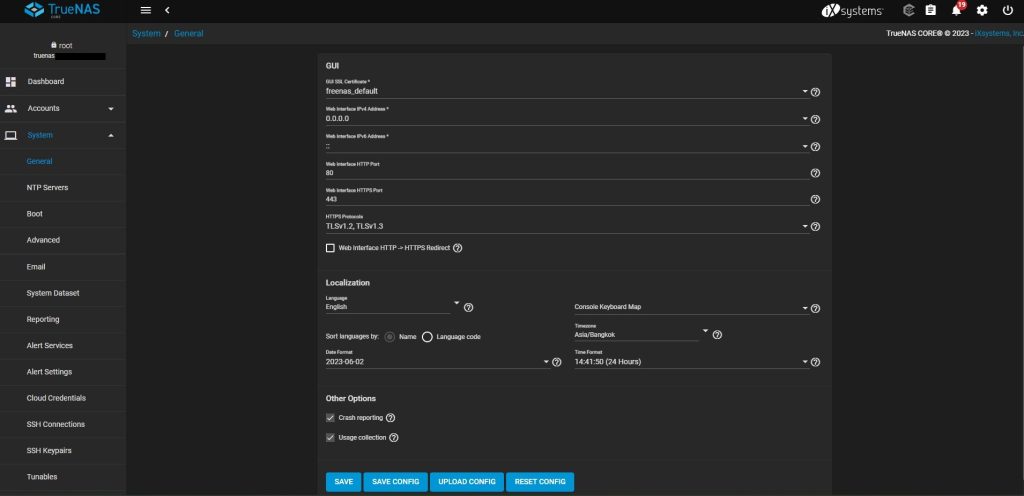
Task: Show help for Language field
Action: [x=468, y=307]
